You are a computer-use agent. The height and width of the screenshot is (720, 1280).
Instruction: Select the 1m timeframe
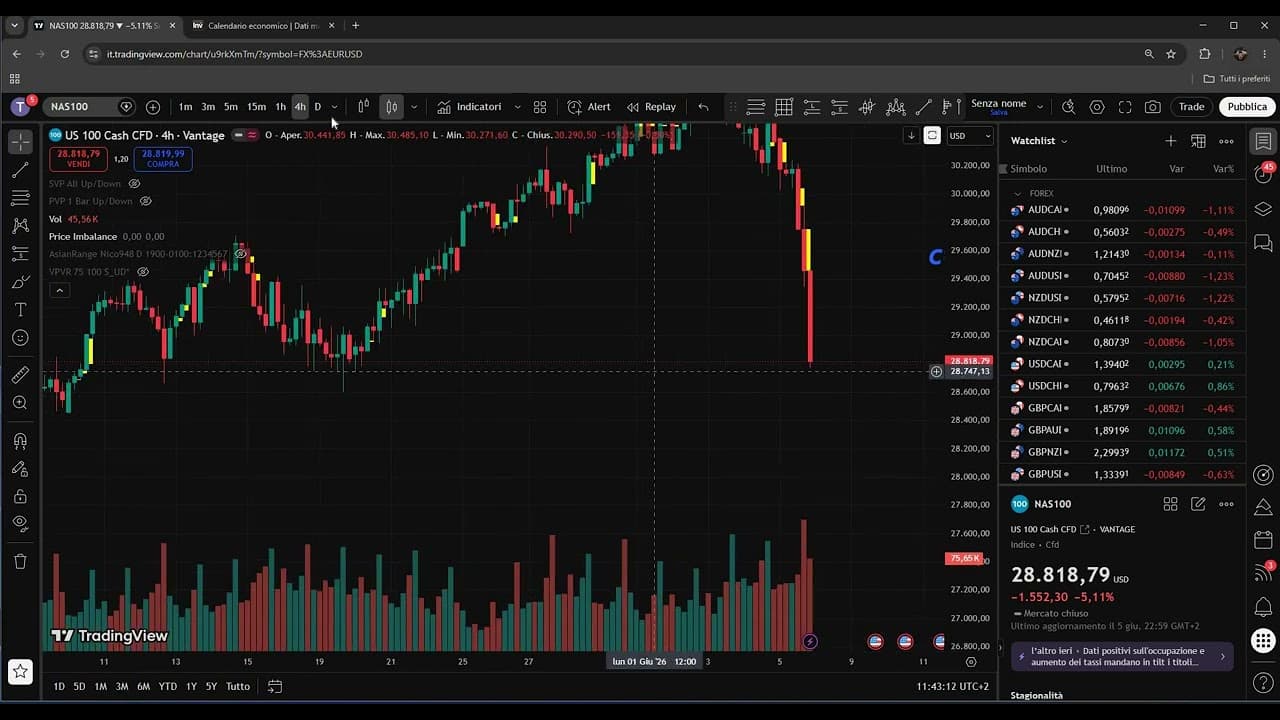(185, 107)
